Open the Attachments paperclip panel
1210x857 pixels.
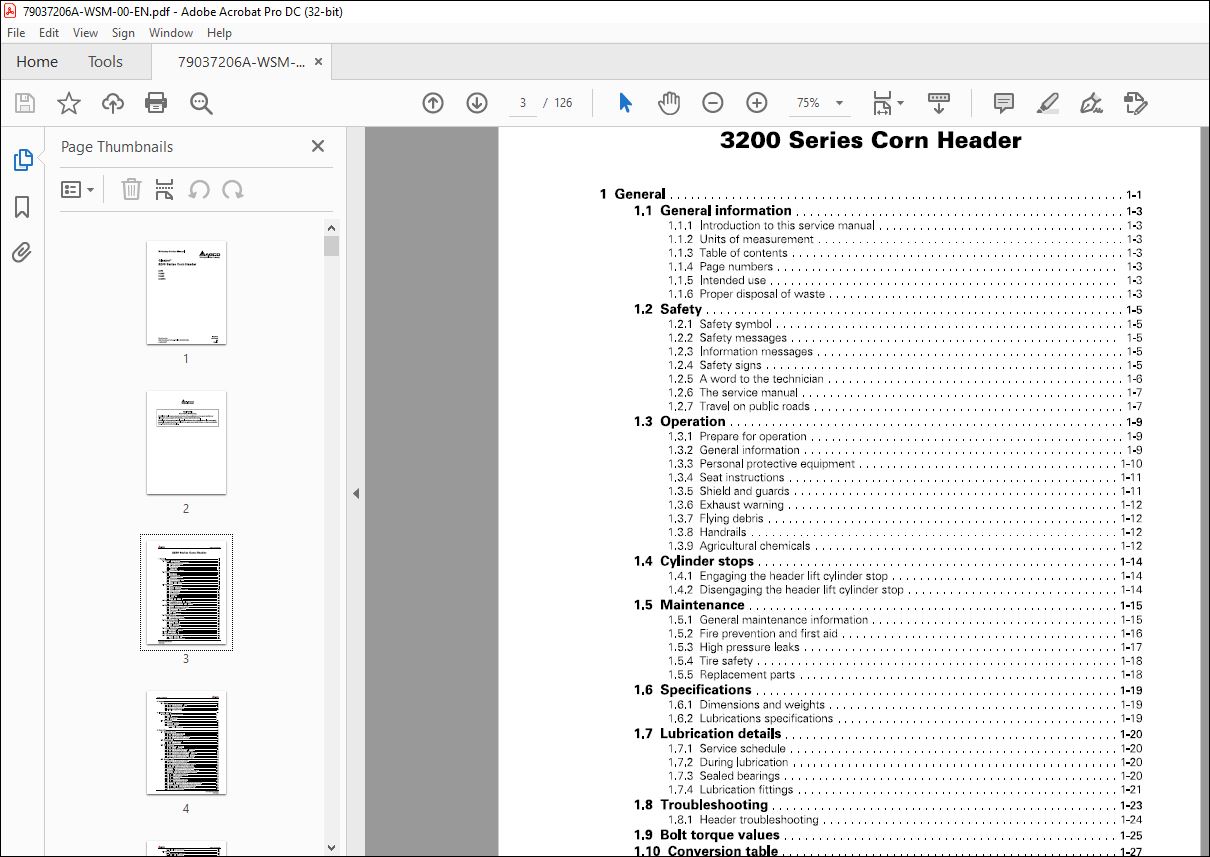22,253
